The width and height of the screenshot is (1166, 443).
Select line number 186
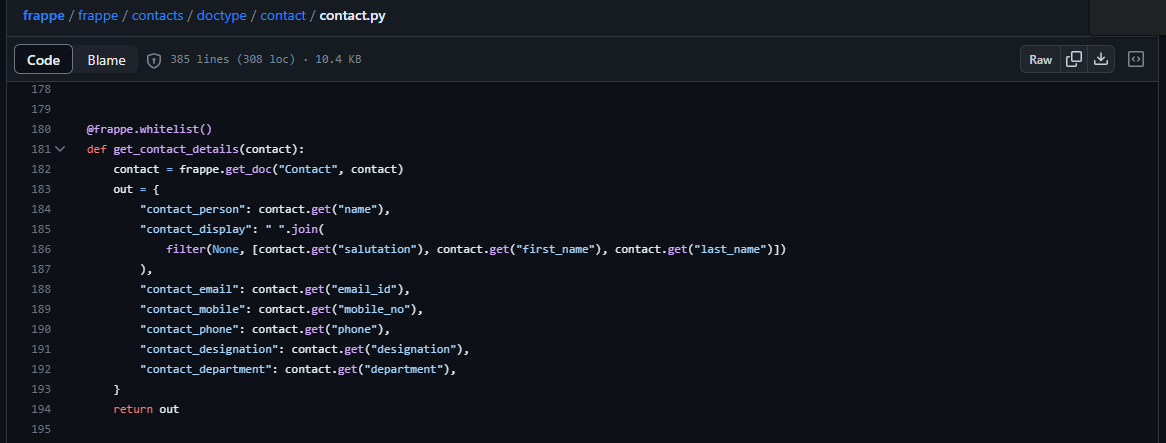click(x=41, y=250)
